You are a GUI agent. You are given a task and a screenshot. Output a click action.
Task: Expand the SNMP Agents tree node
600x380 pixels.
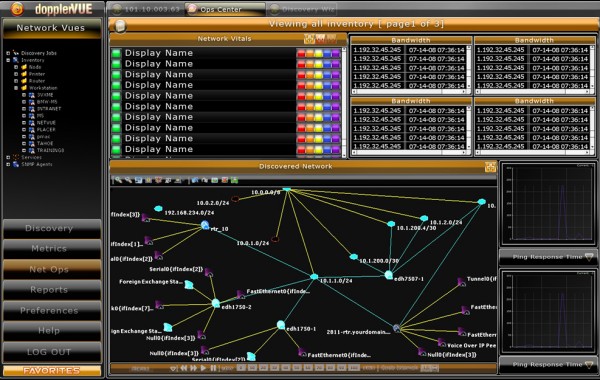8,164
